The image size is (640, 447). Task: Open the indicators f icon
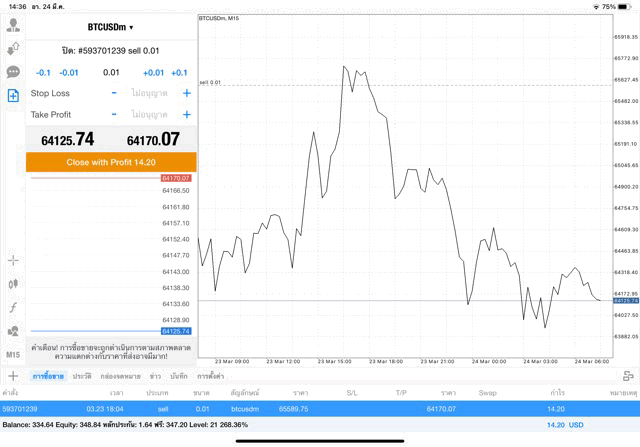point(13,307)
